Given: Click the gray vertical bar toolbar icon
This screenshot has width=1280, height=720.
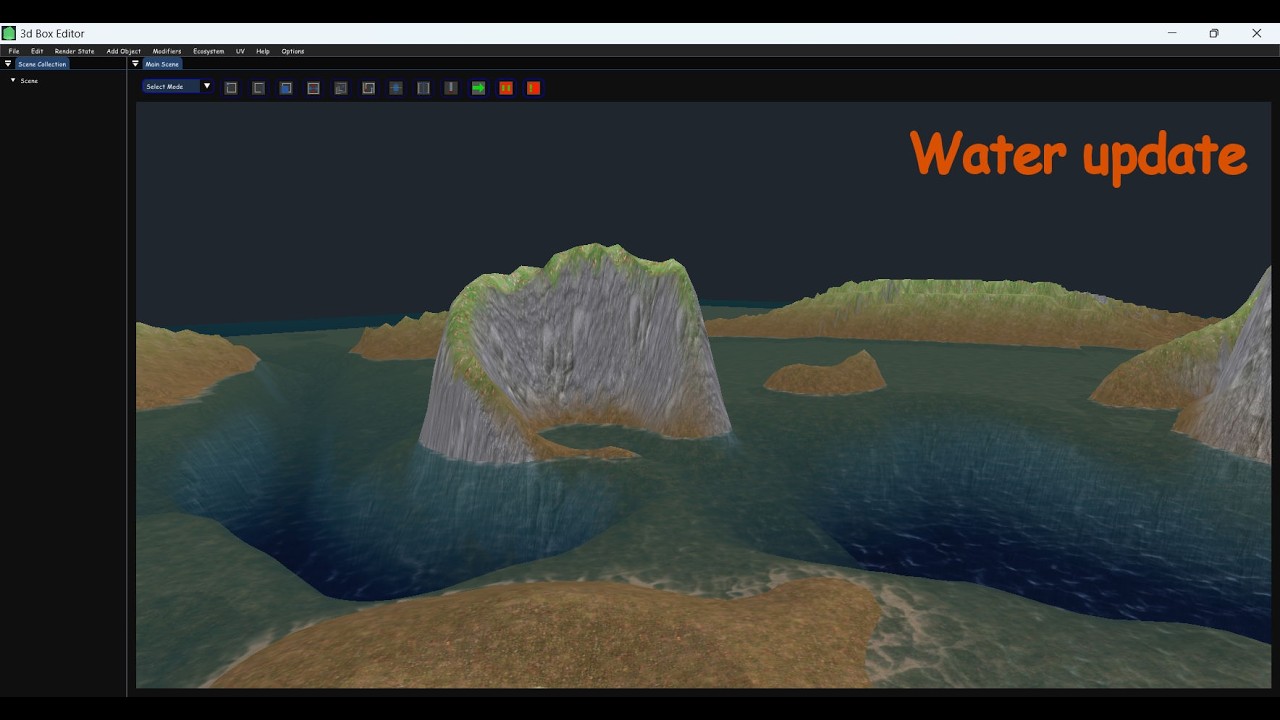Looking at the screenshot, I should pos(451,88).
